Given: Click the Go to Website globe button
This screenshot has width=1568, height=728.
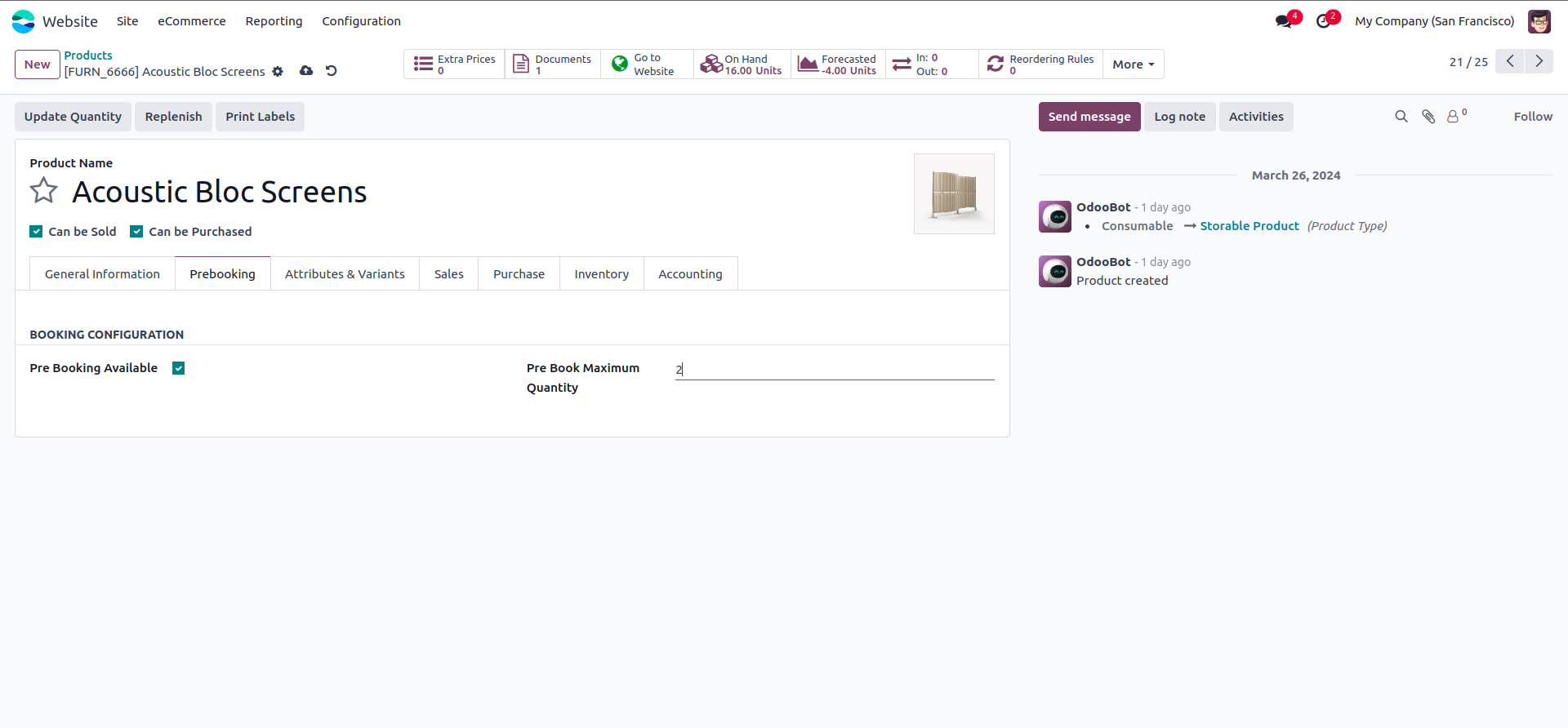Looking at the screenshot, I should pyautogui.click(x=647, y=64).
